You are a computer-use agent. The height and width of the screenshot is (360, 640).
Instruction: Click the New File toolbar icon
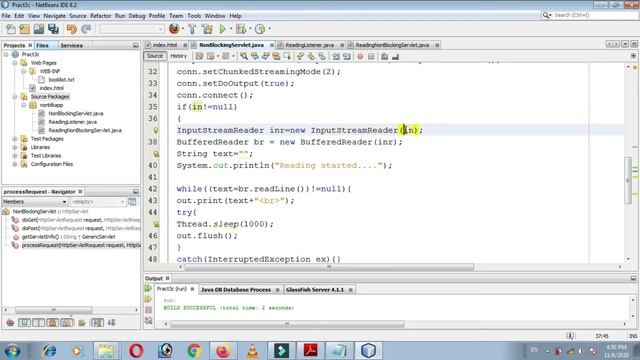[x=11, y=29]
